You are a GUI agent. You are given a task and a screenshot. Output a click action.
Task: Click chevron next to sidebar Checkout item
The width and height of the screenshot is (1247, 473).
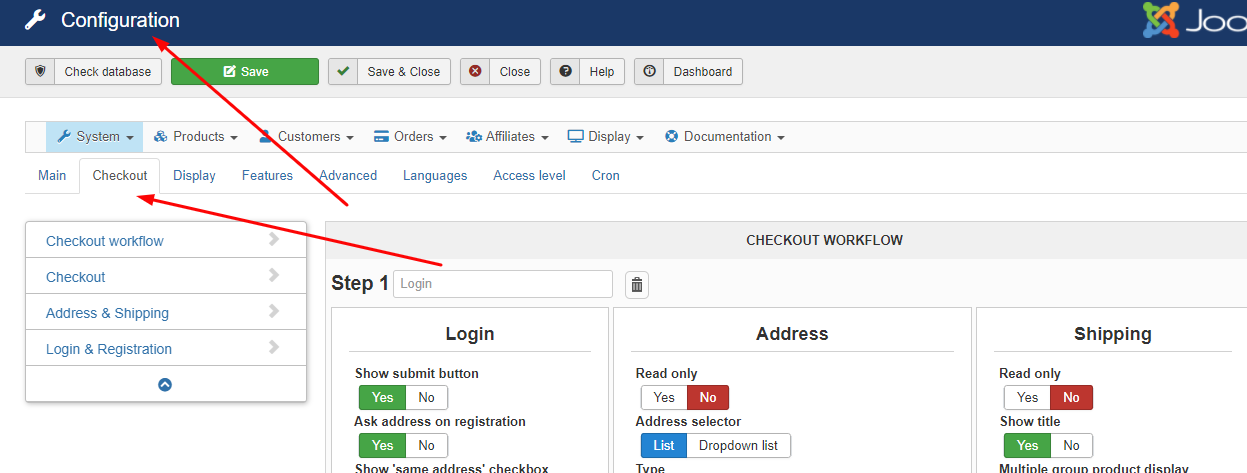[274, 276]
